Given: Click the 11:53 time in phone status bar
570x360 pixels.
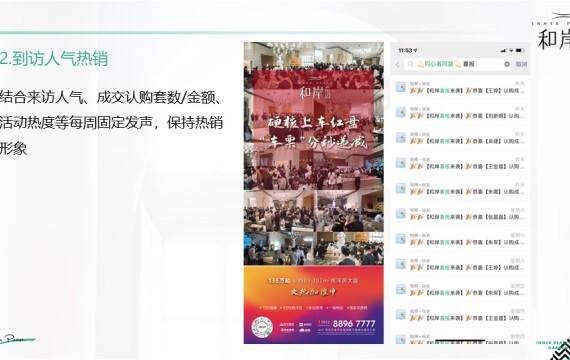Looking at the screenshot, I should pyautogui.click(x=406, y=50).
